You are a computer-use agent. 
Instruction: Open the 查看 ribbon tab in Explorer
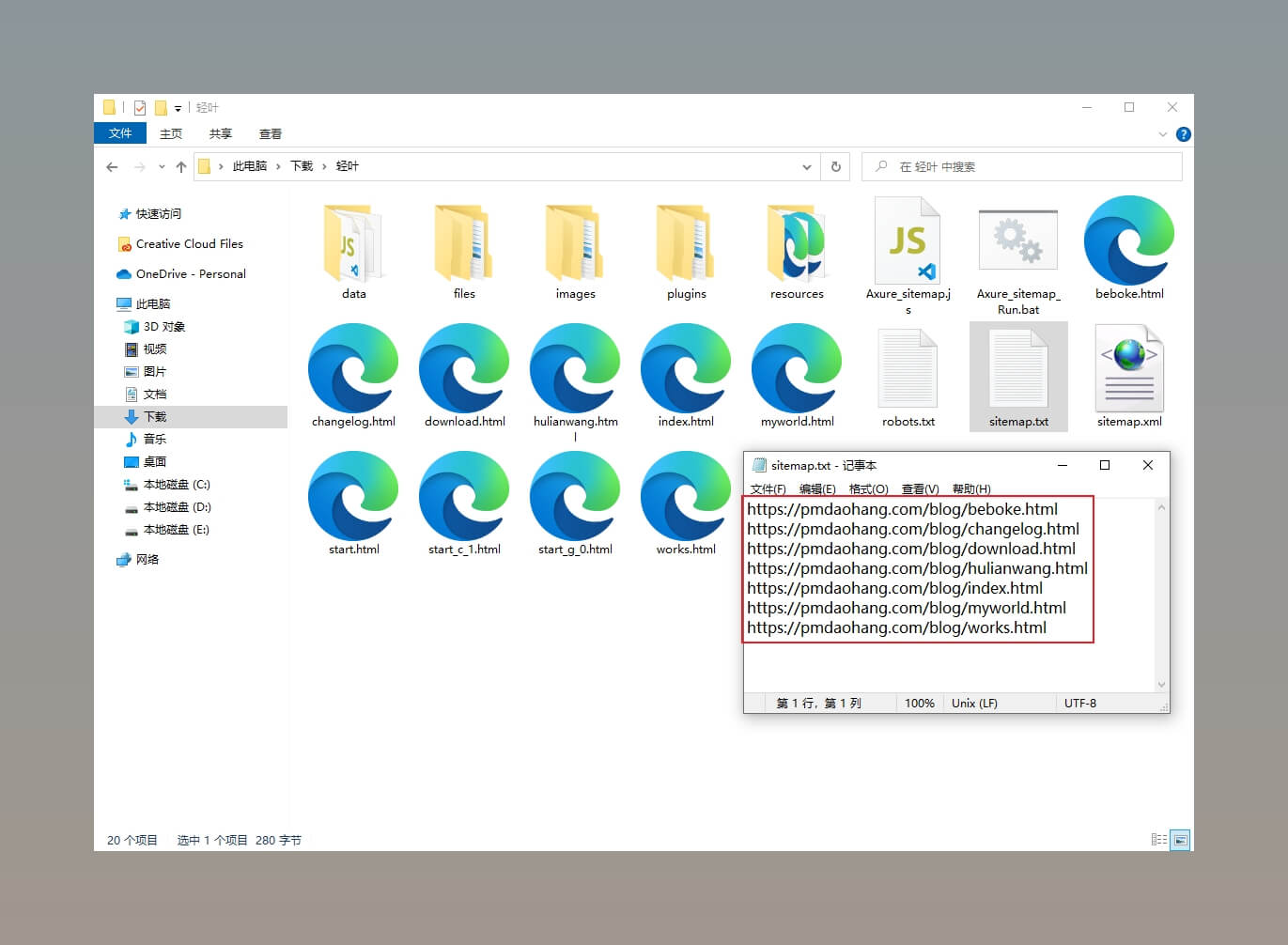point(271,133)
